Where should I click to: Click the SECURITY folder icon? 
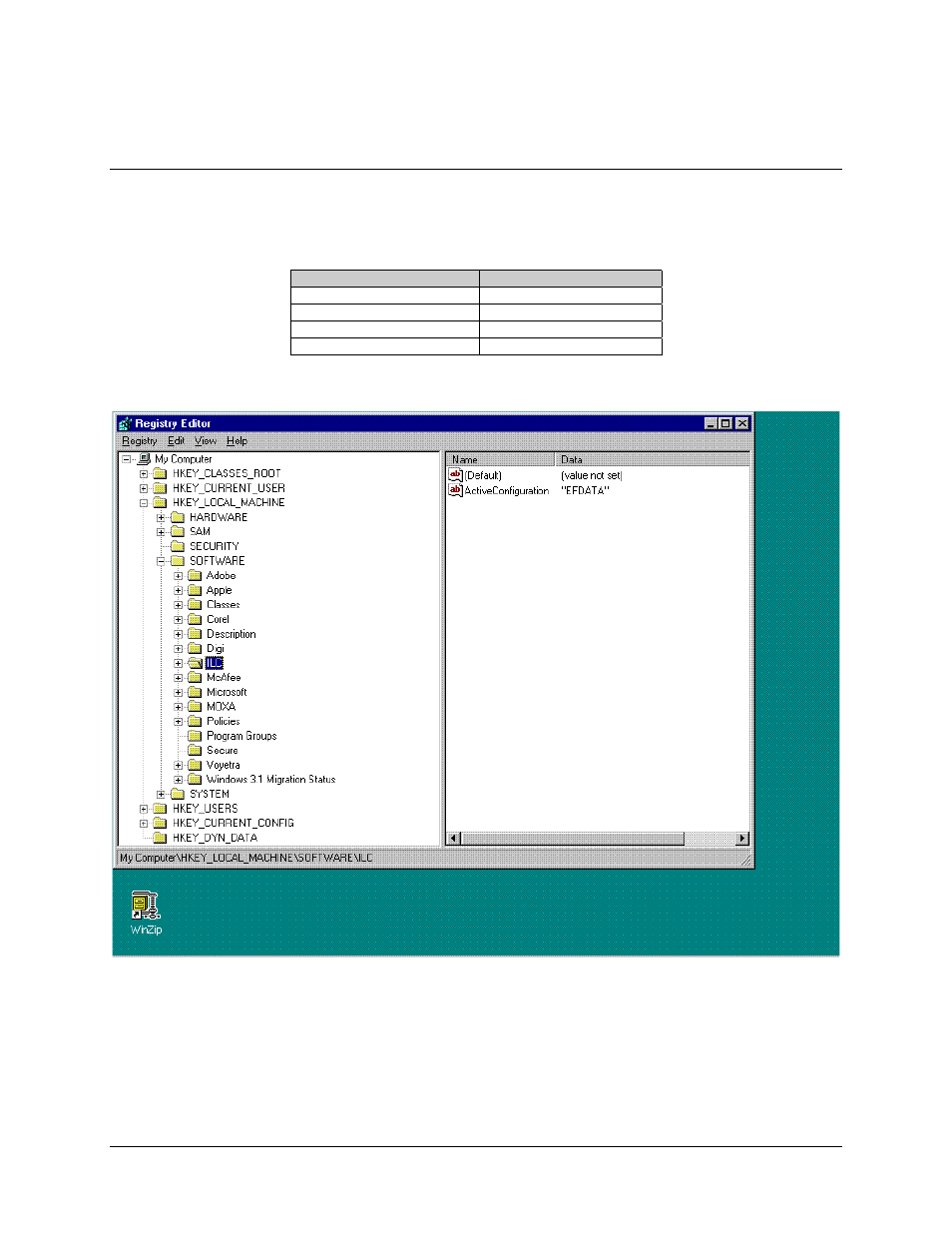click(178, 546)
